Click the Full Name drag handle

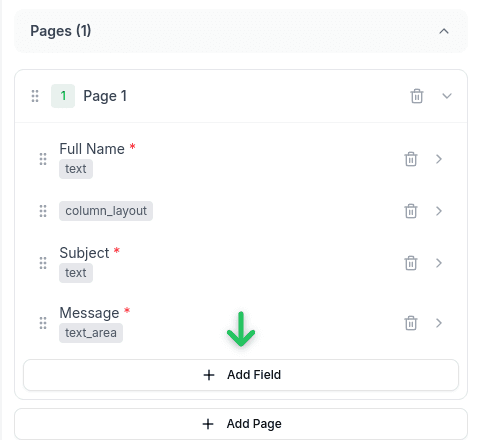click(43, 159)
